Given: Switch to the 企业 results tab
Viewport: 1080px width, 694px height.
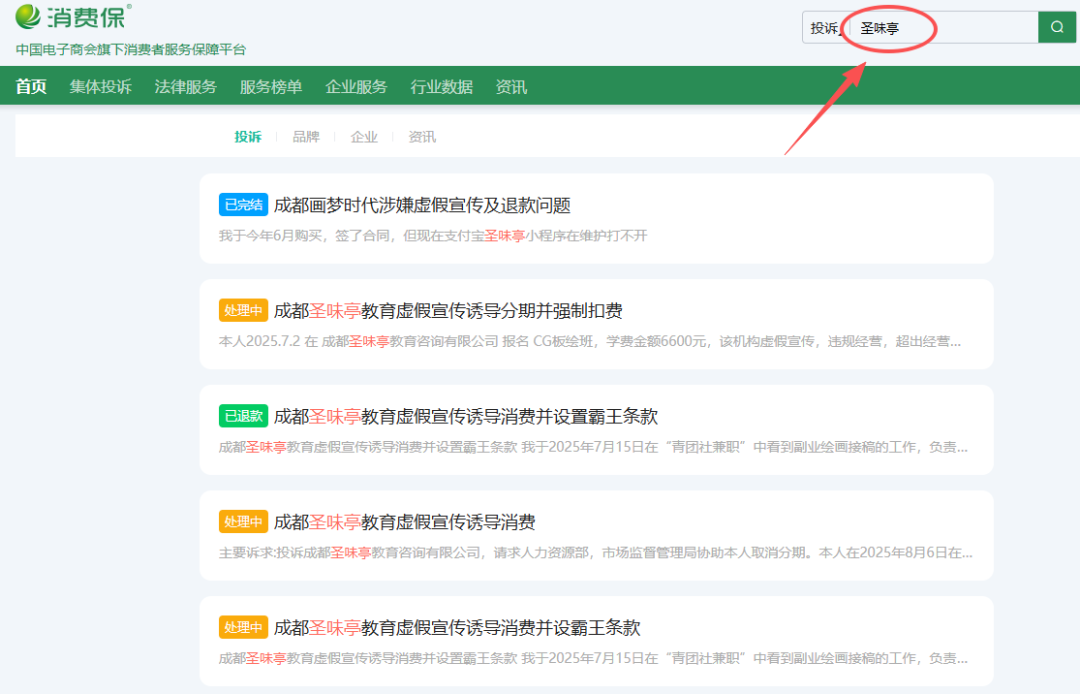Looking at the screenshot, I should click(364, 137).
